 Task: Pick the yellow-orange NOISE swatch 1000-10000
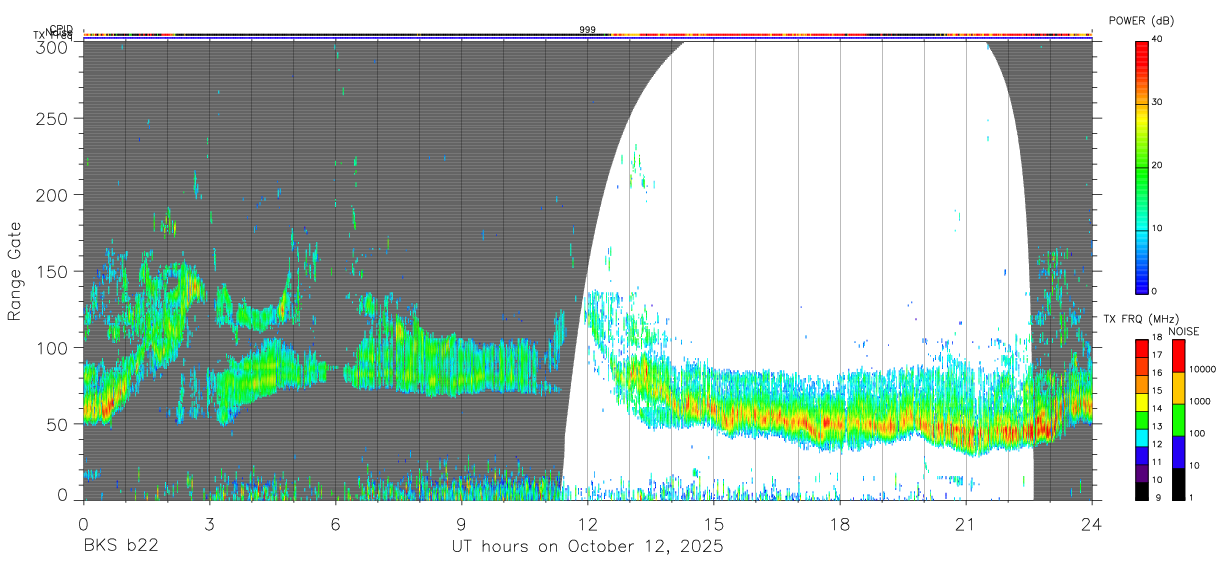(x=1178, y=388)
